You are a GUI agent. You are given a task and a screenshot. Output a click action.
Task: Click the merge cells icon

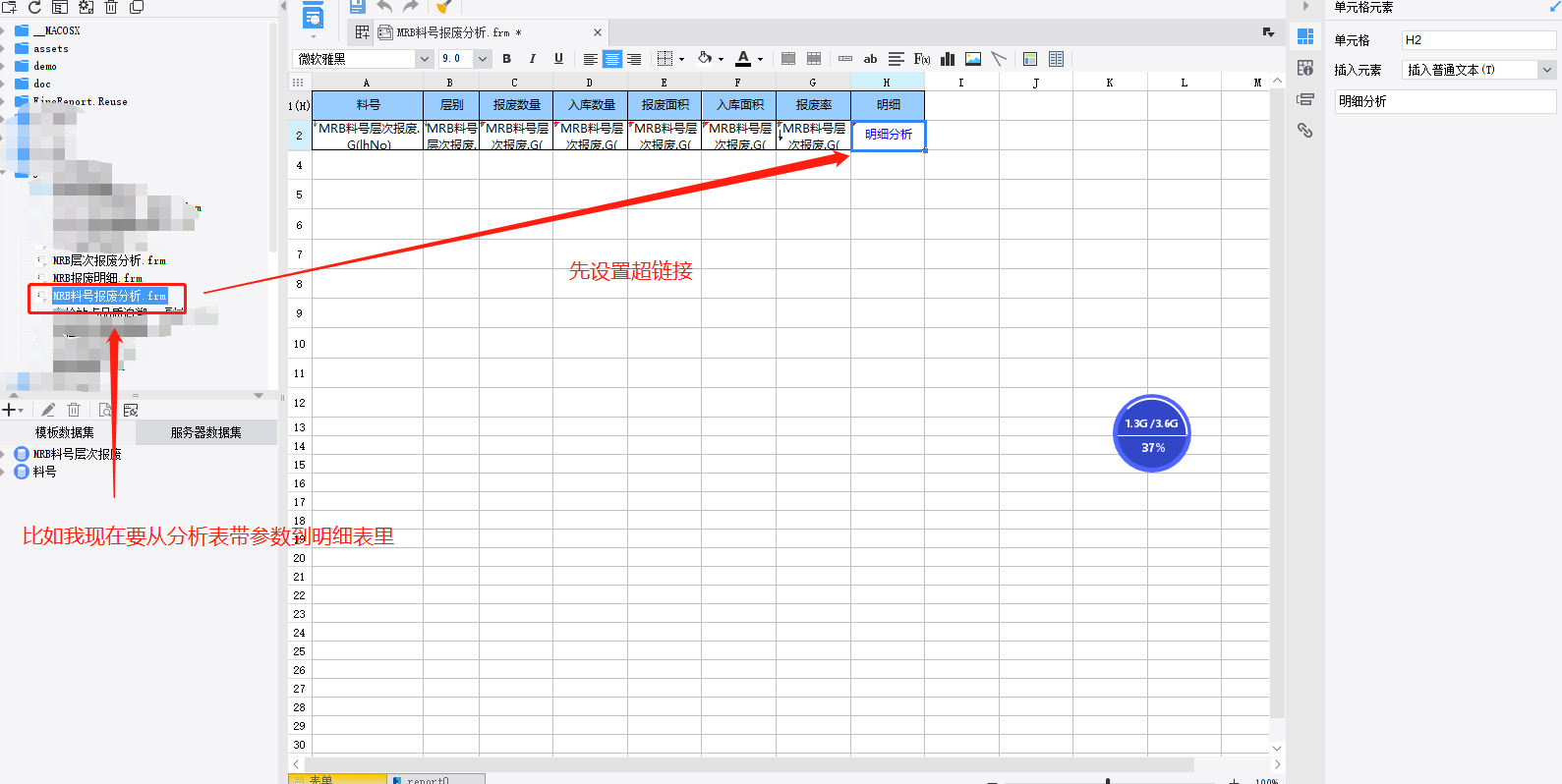788,59
